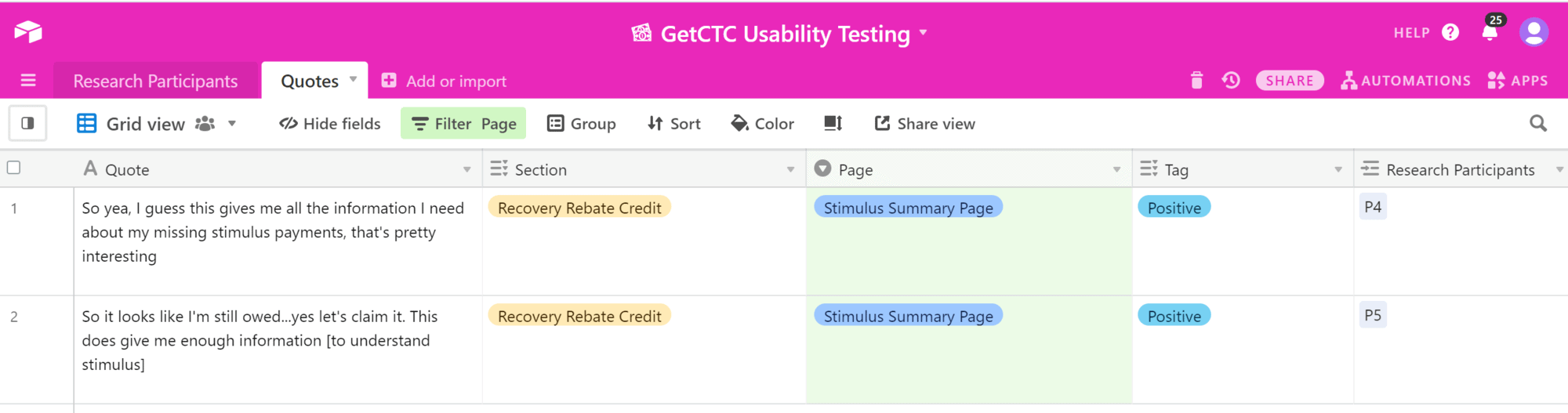The image size is (1568, 413).
Task: Click the collaborative view people icon
Action: [x=205, y=123]
